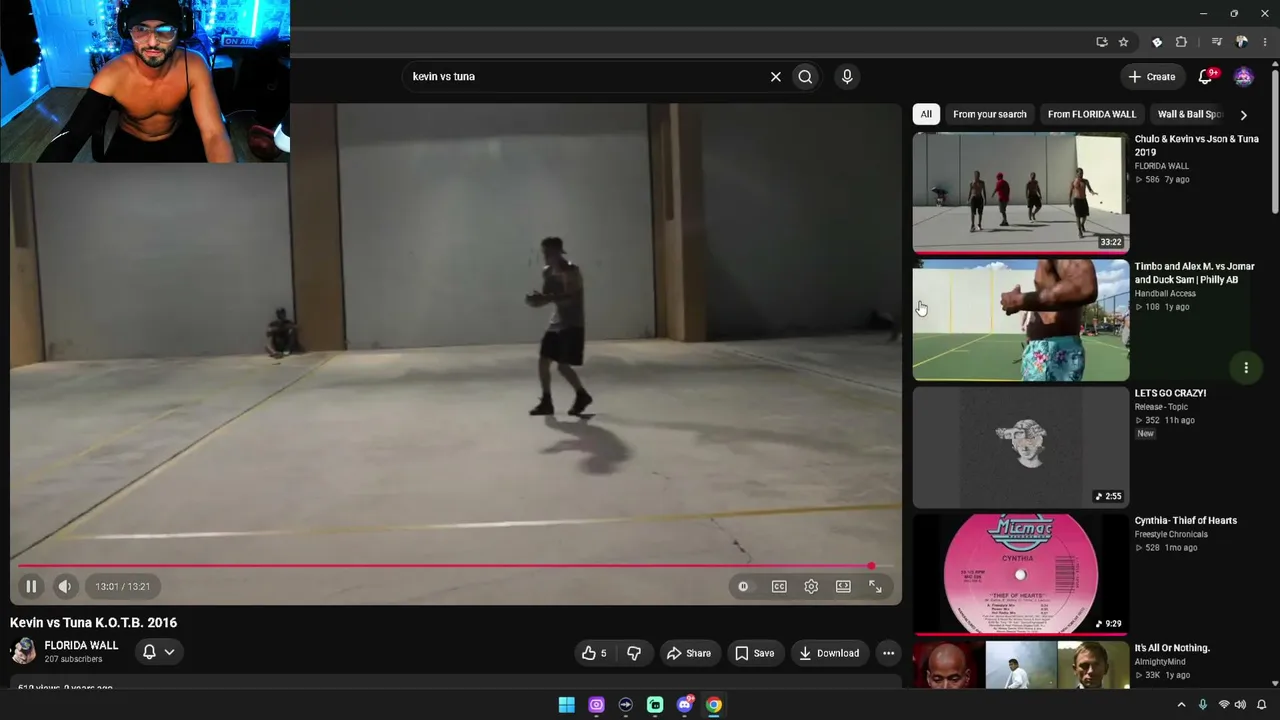
Task: Open YouTube notifications bell
Action: pos(1207,77)
